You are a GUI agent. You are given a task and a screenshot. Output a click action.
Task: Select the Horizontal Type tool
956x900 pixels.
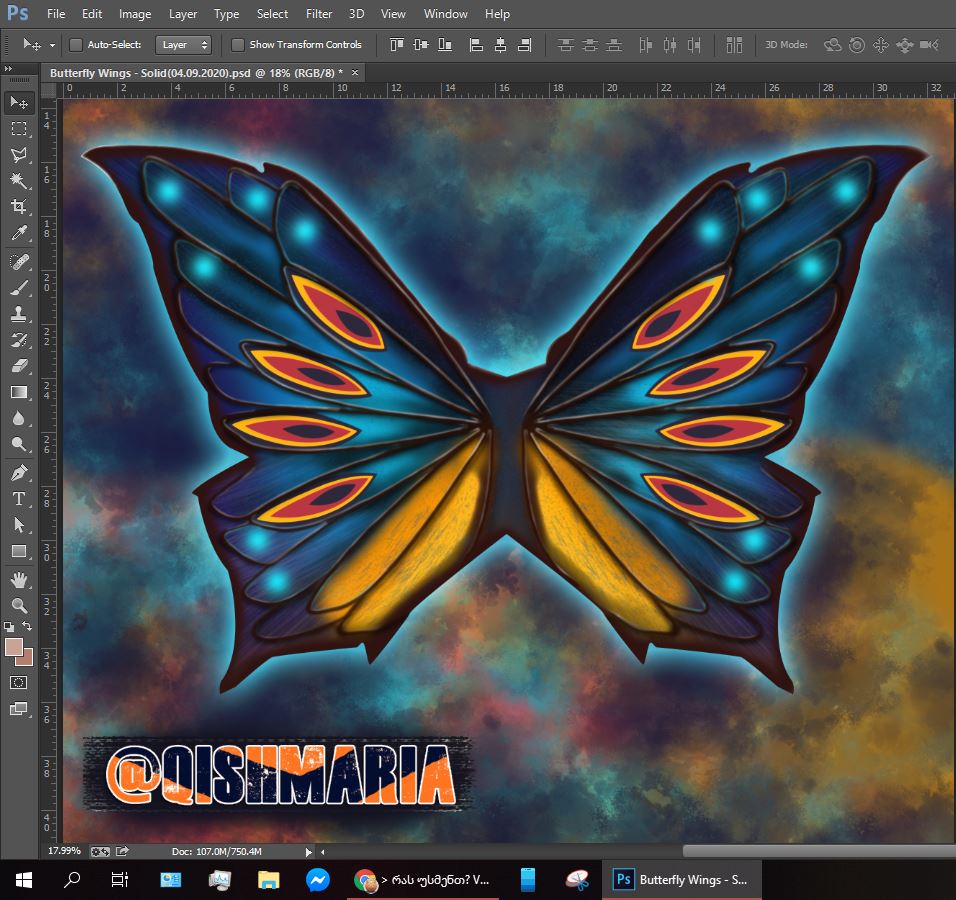[19, 498]
